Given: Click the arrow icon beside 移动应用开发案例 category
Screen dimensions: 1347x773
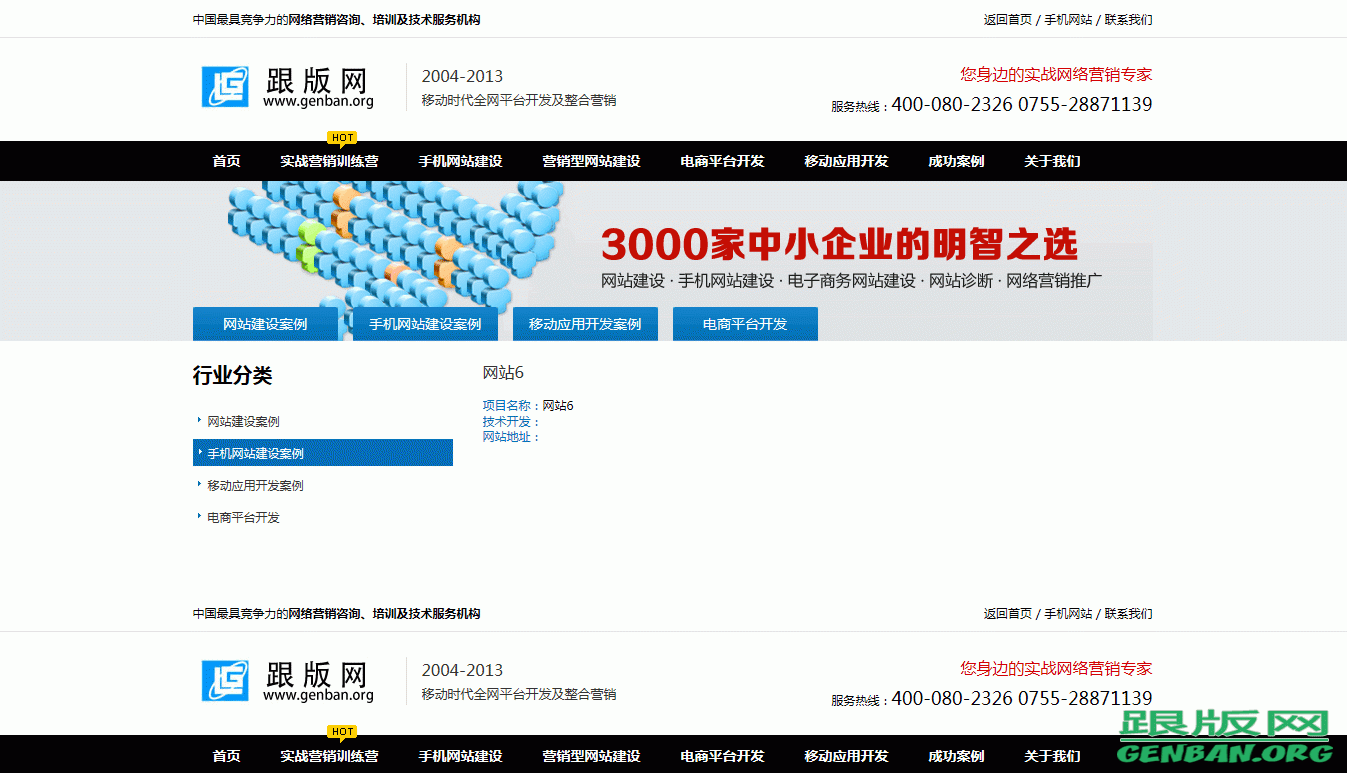Looking at the screenshot, I should point(198,485).
